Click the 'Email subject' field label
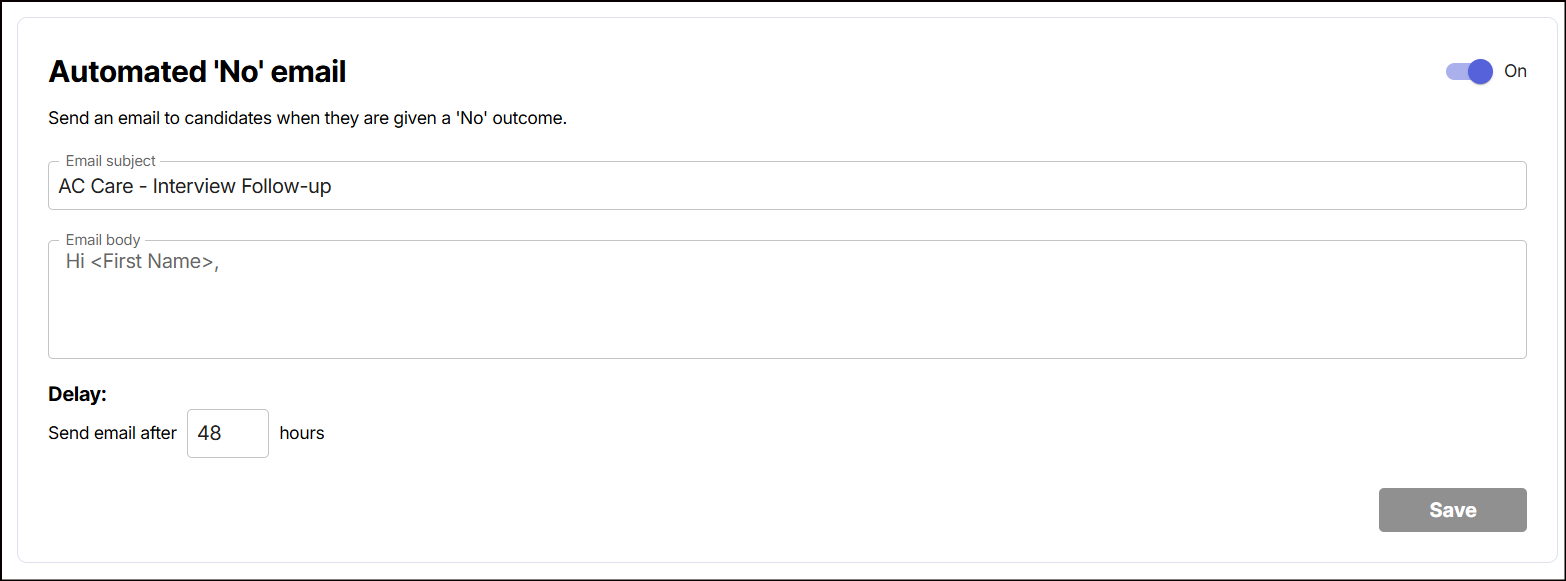 (x=111, y=161)
